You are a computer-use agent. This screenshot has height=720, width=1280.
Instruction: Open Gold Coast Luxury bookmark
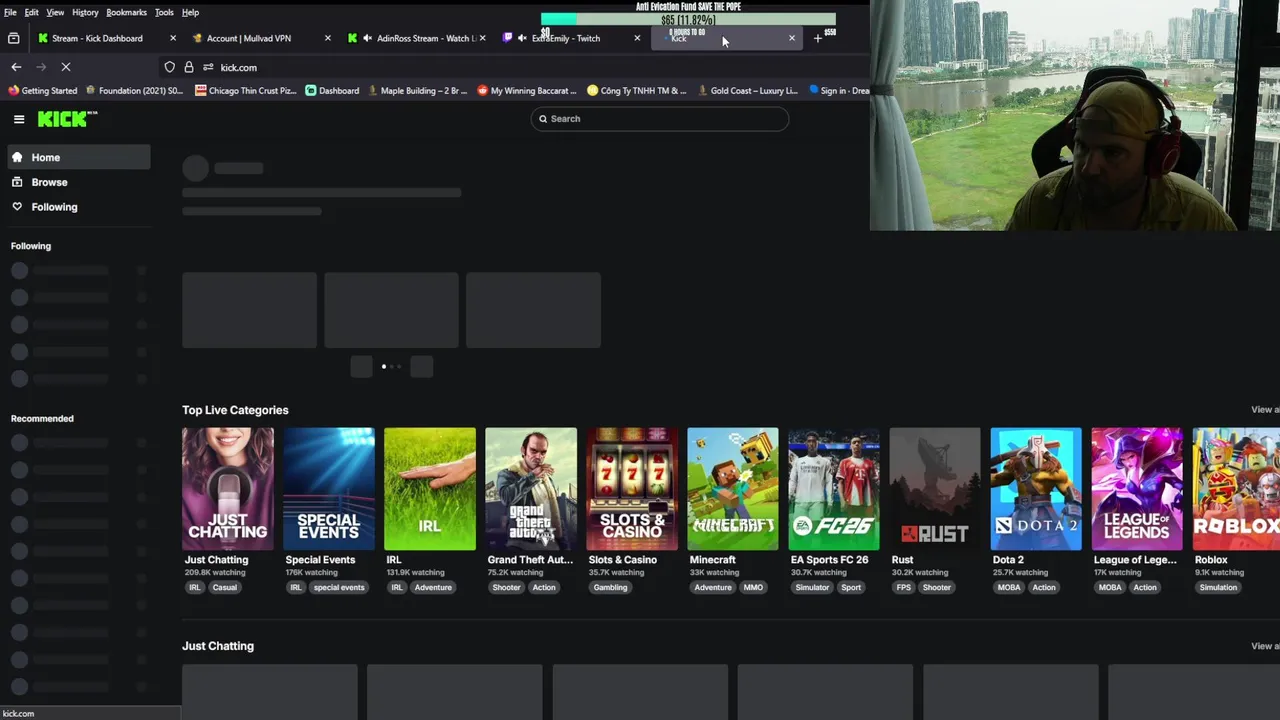(747, 91)
